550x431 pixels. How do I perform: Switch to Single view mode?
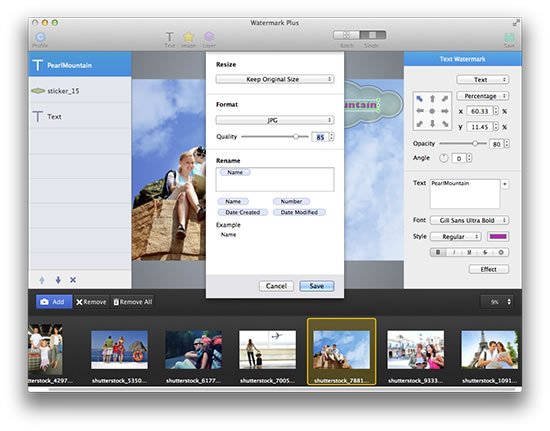pos(373,35)
